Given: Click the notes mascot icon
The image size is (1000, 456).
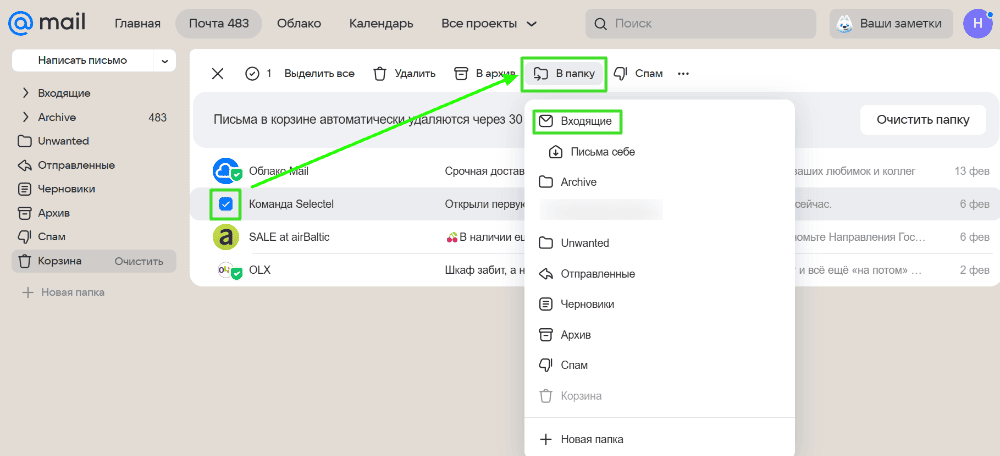Looking at the screenshot, I should pos(844,24).
